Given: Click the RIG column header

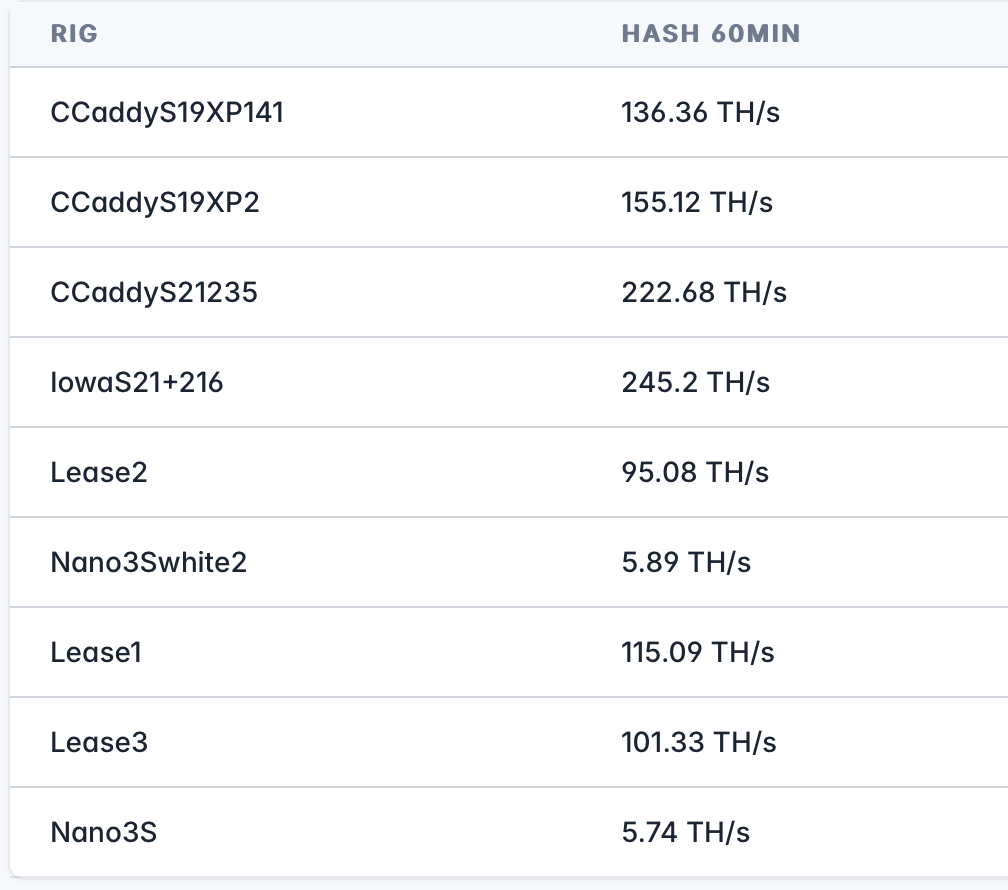Looking at the screenshot, I should (x=74, y=34).
